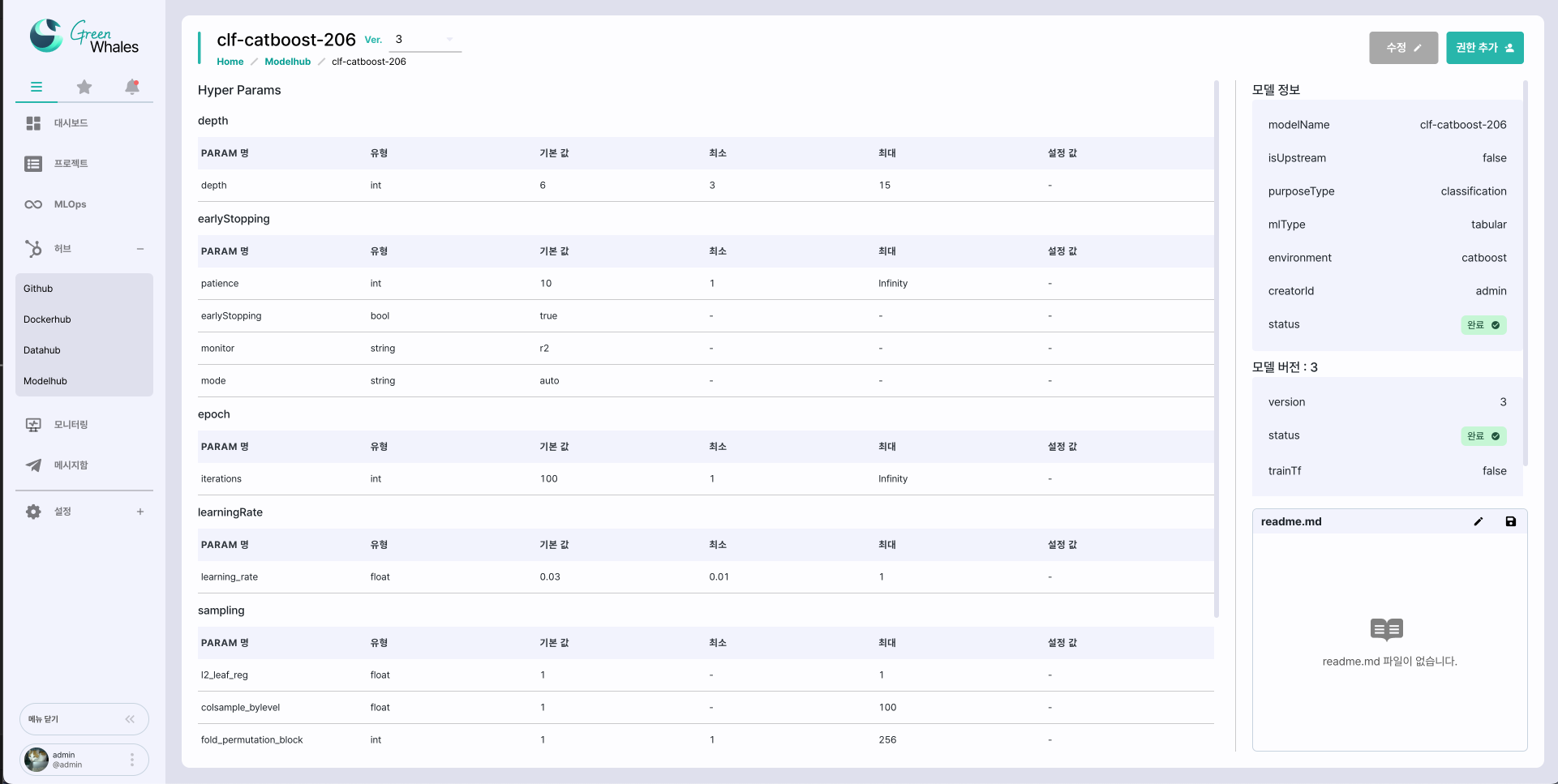
Task: Open the MLOps menu item
Action: [x=70, y=204]
